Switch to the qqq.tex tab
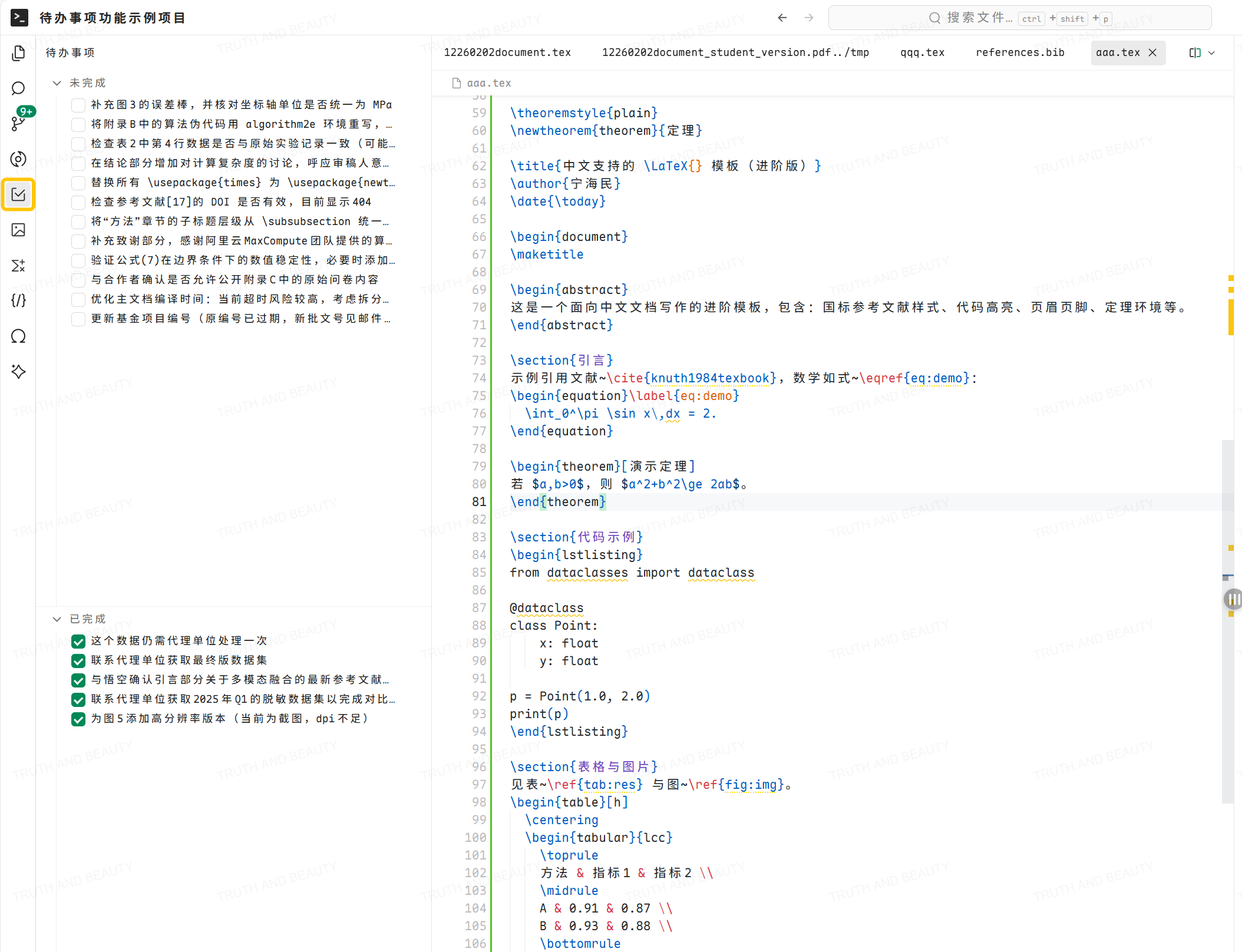 point(922,52)
